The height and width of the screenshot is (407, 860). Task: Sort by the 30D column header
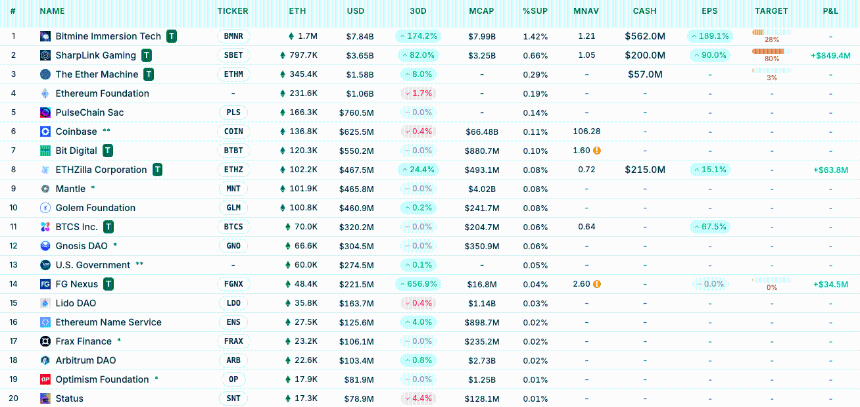click(418, 10)
